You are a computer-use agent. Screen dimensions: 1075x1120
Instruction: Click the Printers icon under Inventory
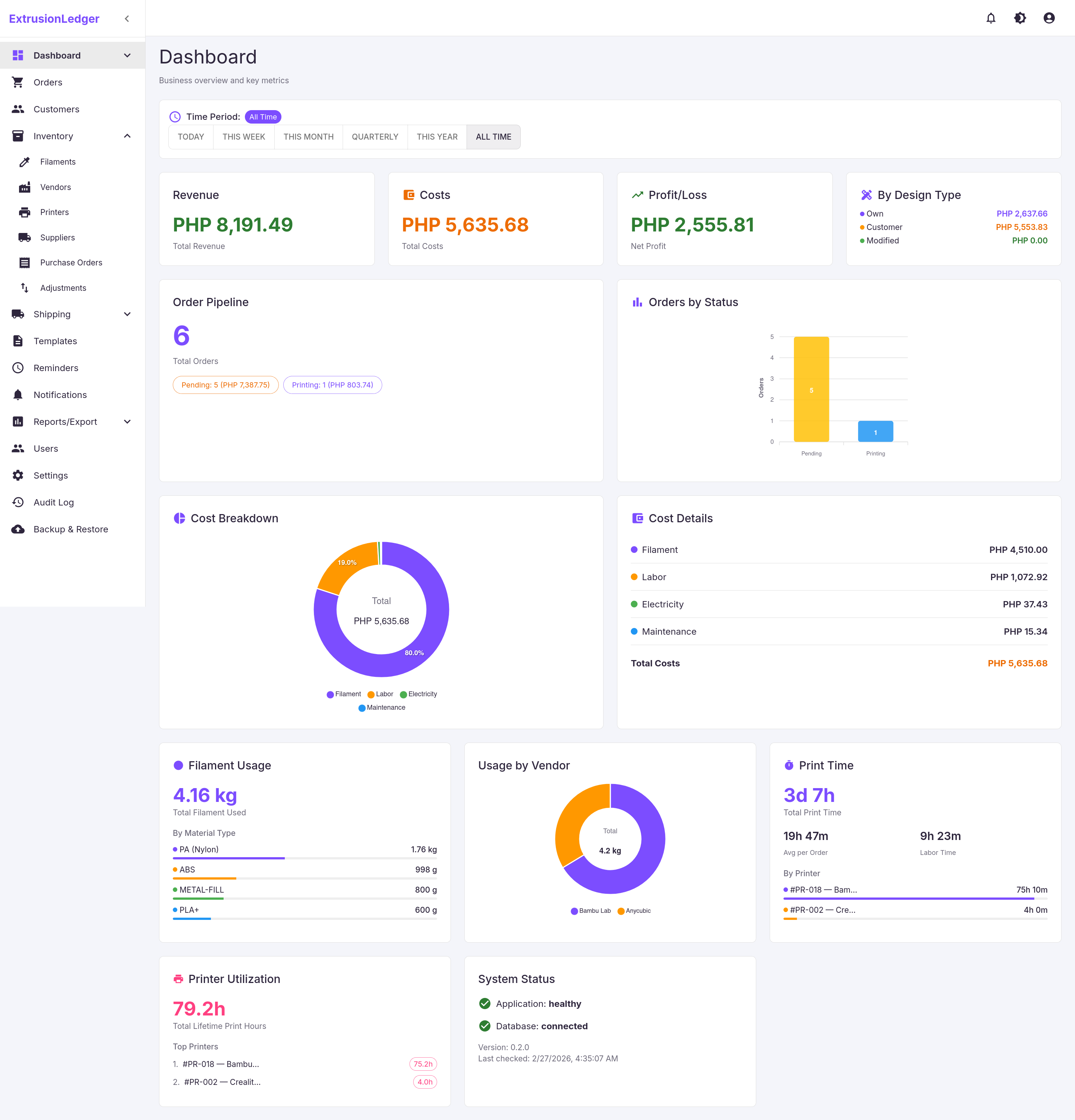(x=25, y=212)
